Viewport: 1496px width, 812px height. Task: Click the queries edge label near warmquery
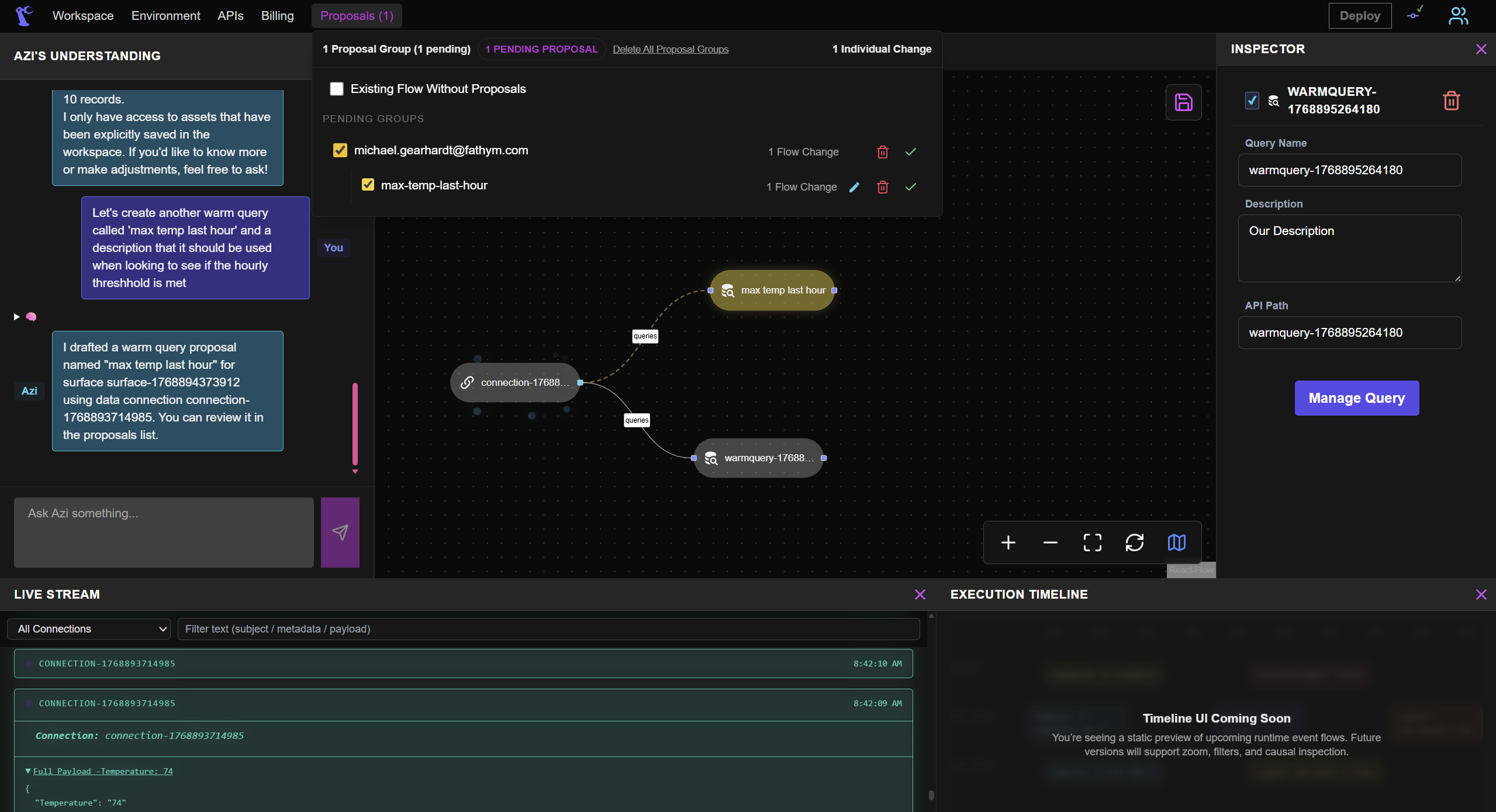tap(637, 420)
